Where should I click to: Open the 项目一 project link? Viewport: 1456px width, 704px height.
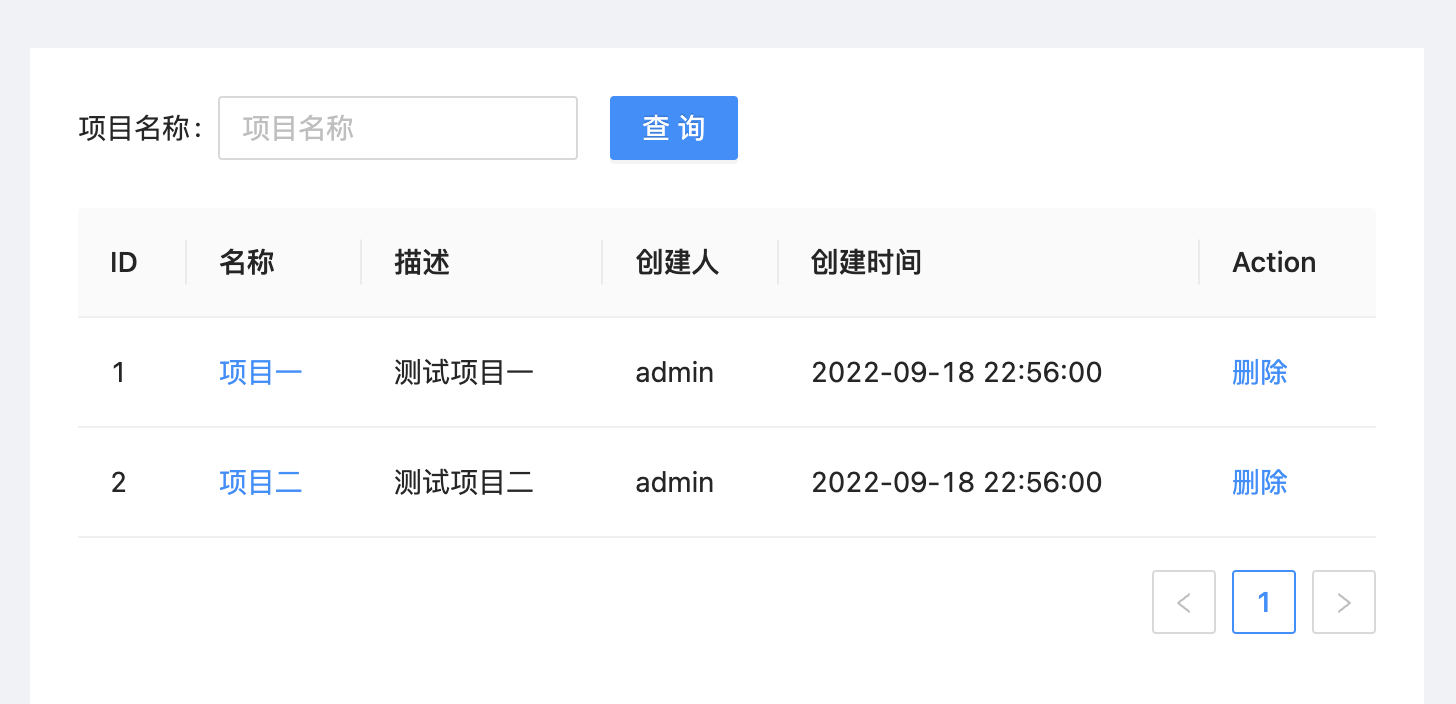point(261,373)
